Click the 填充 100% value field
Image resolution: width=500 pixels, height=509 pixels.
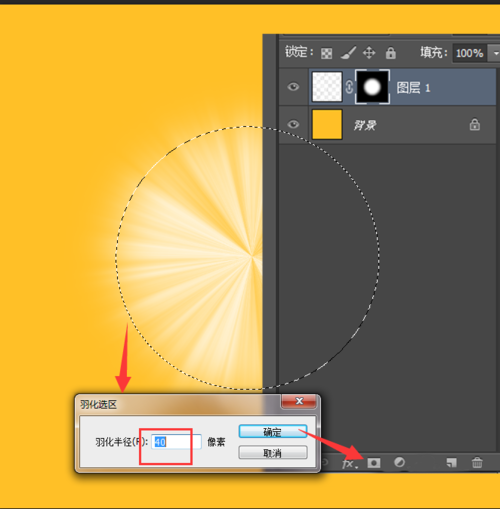470,53
